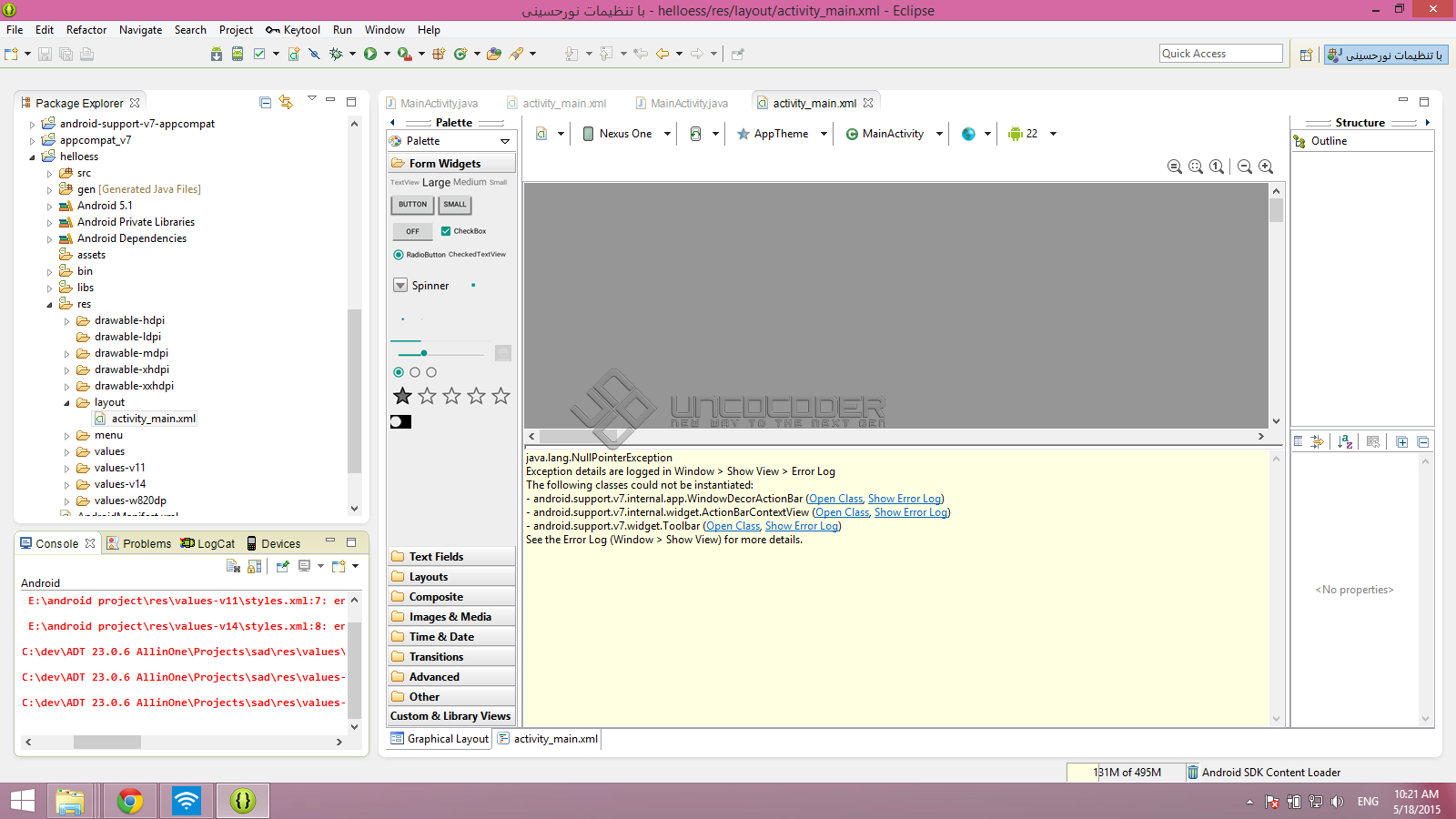Click the Windows Start button
The width and height of the screenshot is (1456, 819).
23,801
